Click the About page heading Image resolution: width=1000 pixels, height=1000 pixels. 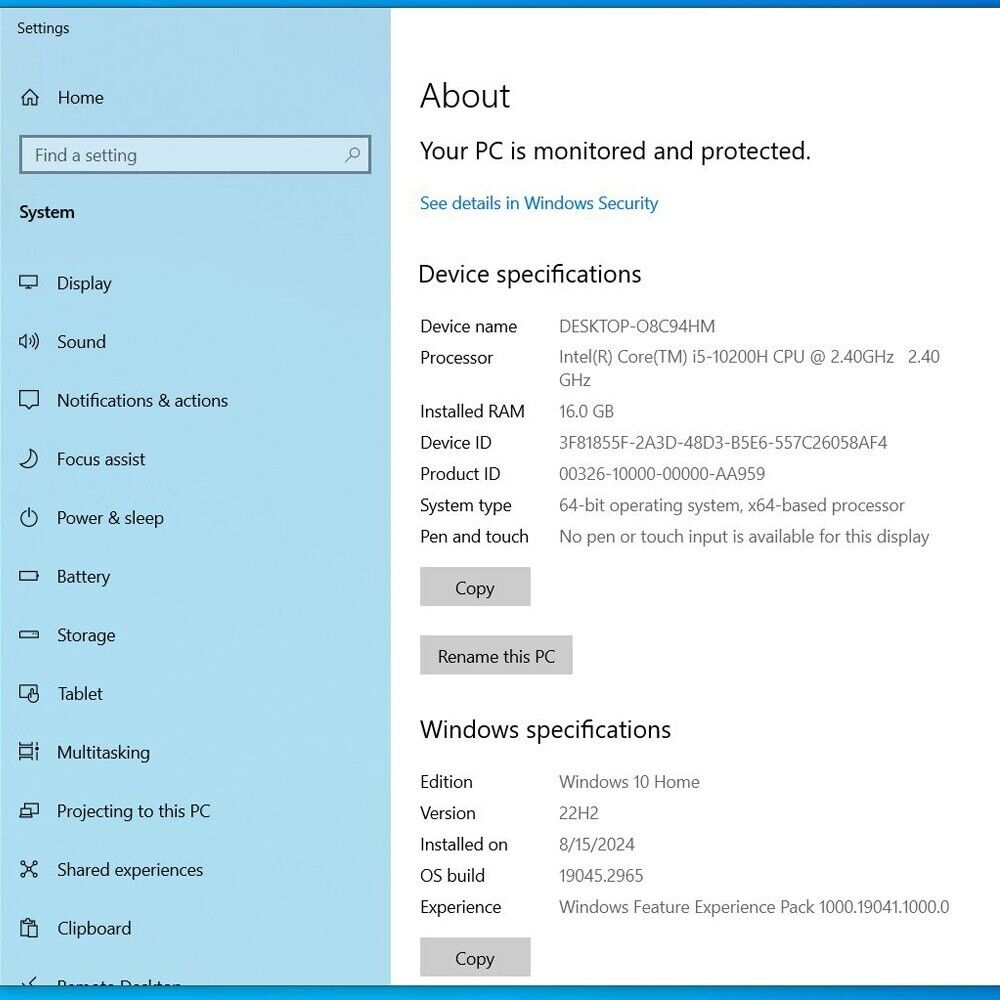(x=465, y=96)
